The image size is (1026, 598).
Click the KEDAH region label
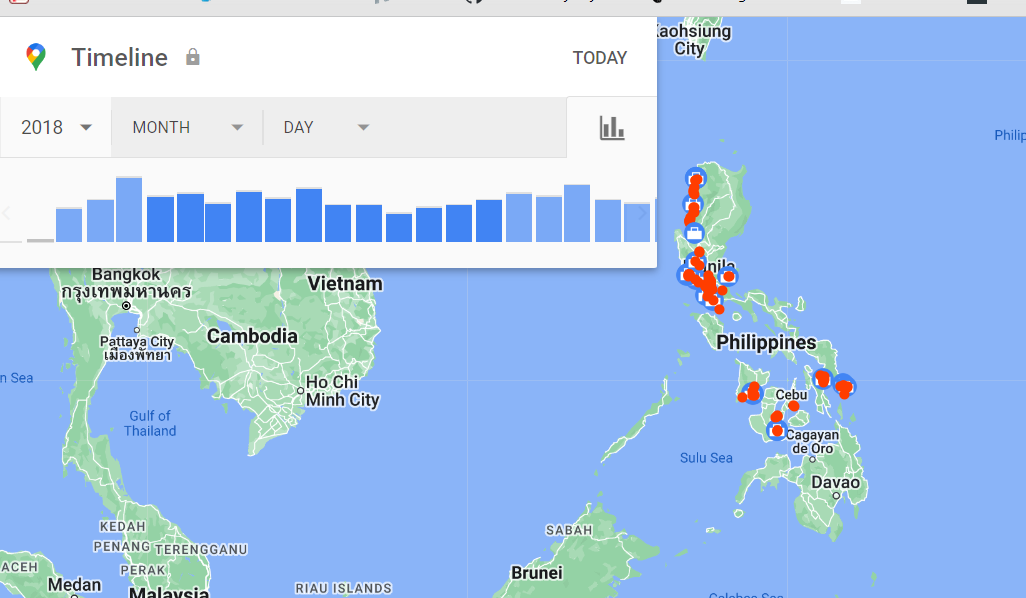coord(122,527)
